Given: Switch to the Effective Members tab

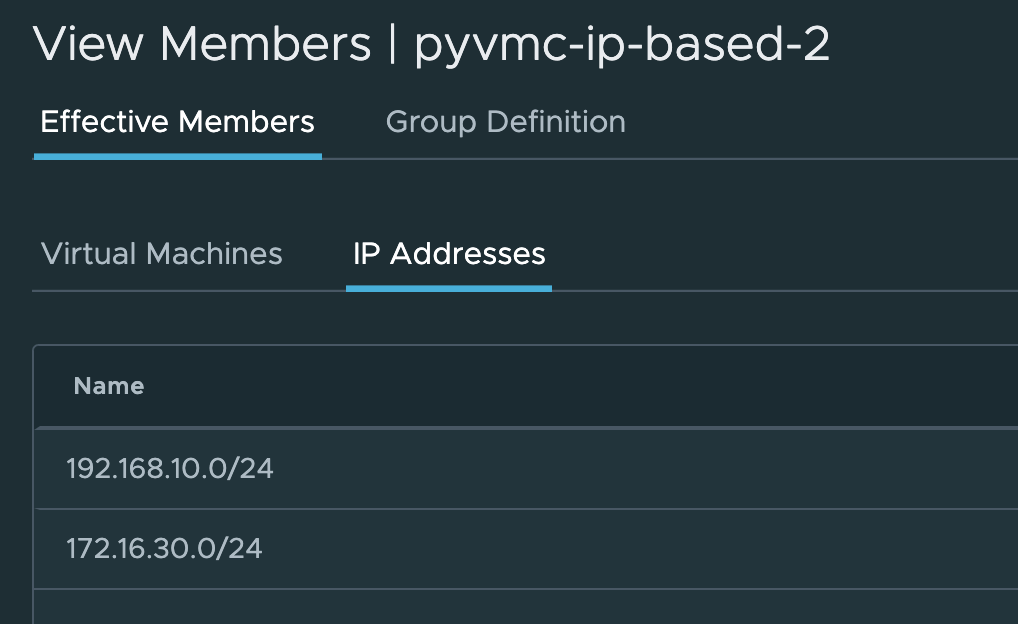Looking at the screenshot, I should [x=177, y=123].
